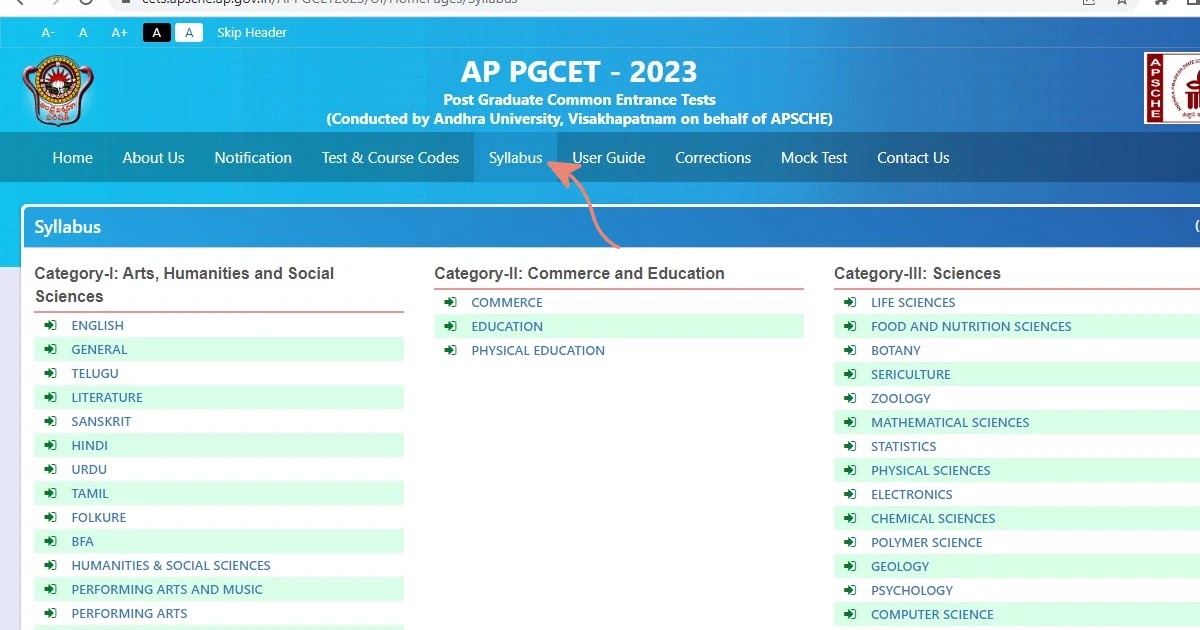Screen dimensions: 1200x630
Task: Click the arrow icon beside STATISTICS
Action: 850,446
